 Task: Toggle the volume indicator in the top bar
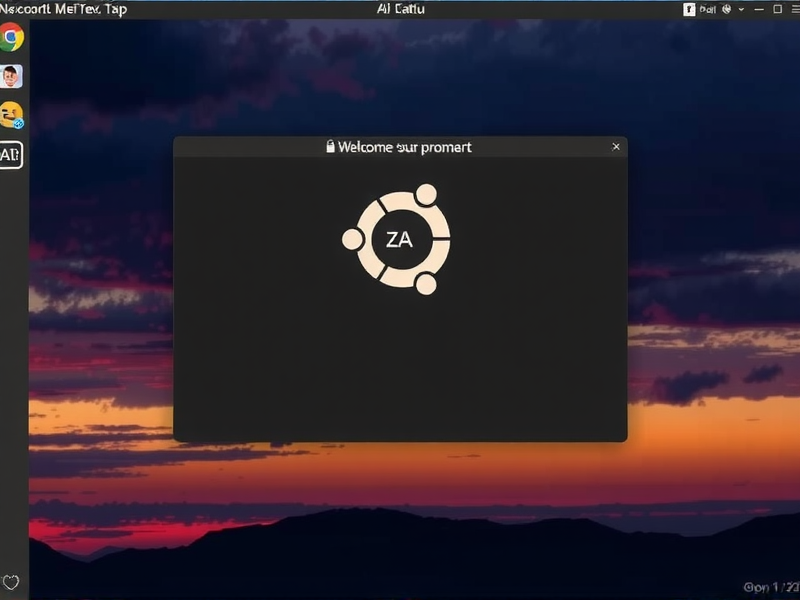[760, 8]
